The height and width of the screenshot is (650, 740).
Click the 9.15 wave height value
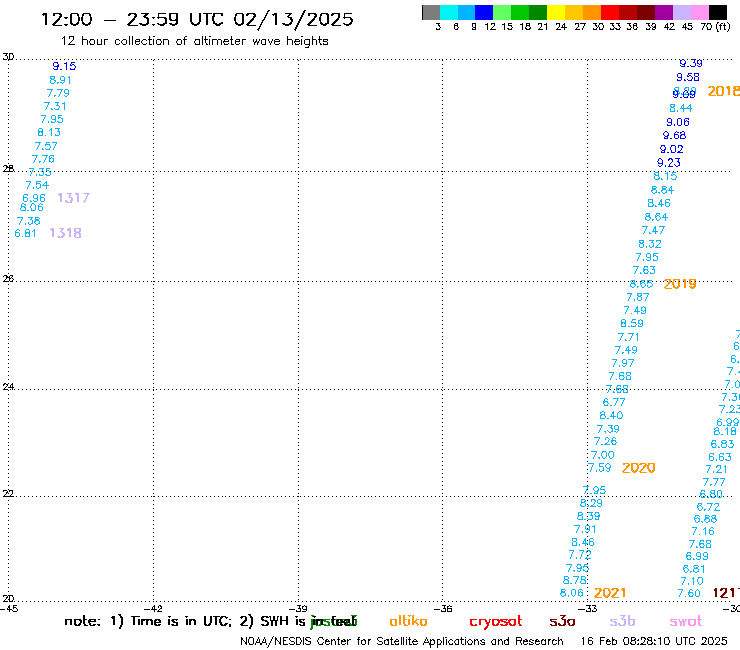click(x=64, y=66)
